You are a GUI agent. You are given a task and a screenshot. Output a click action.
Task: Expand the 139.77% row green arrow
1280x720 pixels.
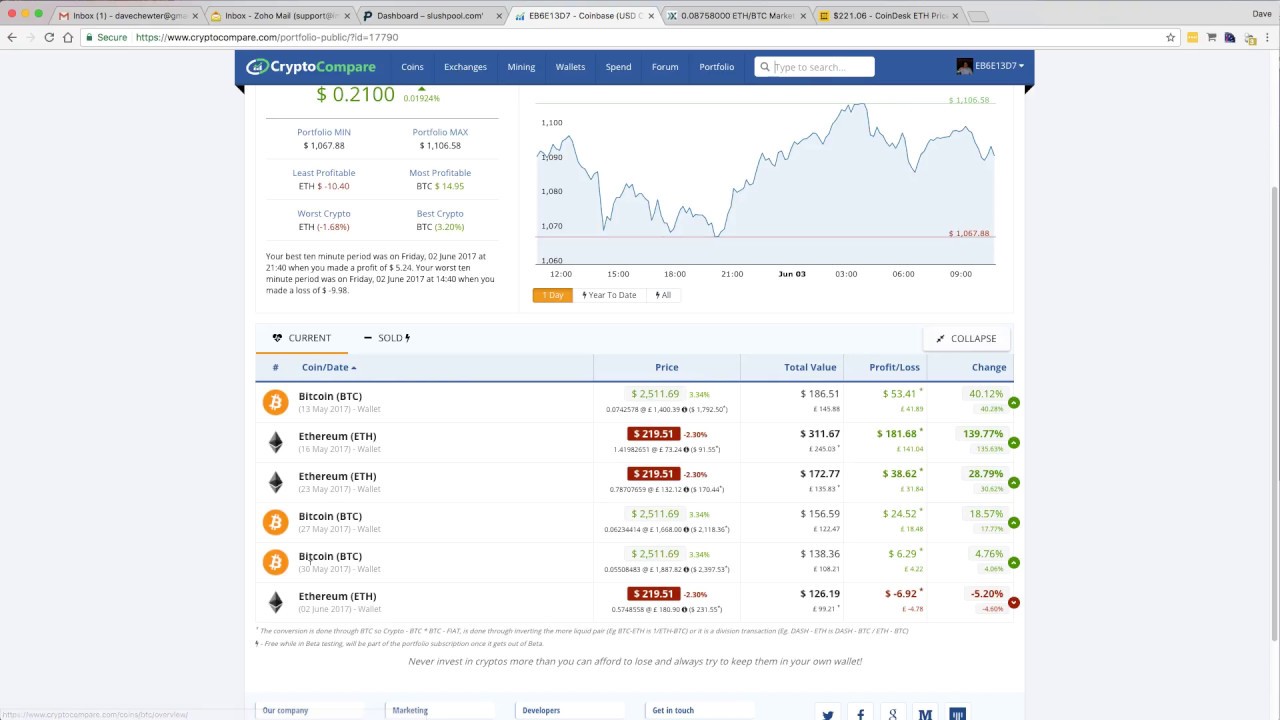pyautogui.click(x=1014, y=443)
